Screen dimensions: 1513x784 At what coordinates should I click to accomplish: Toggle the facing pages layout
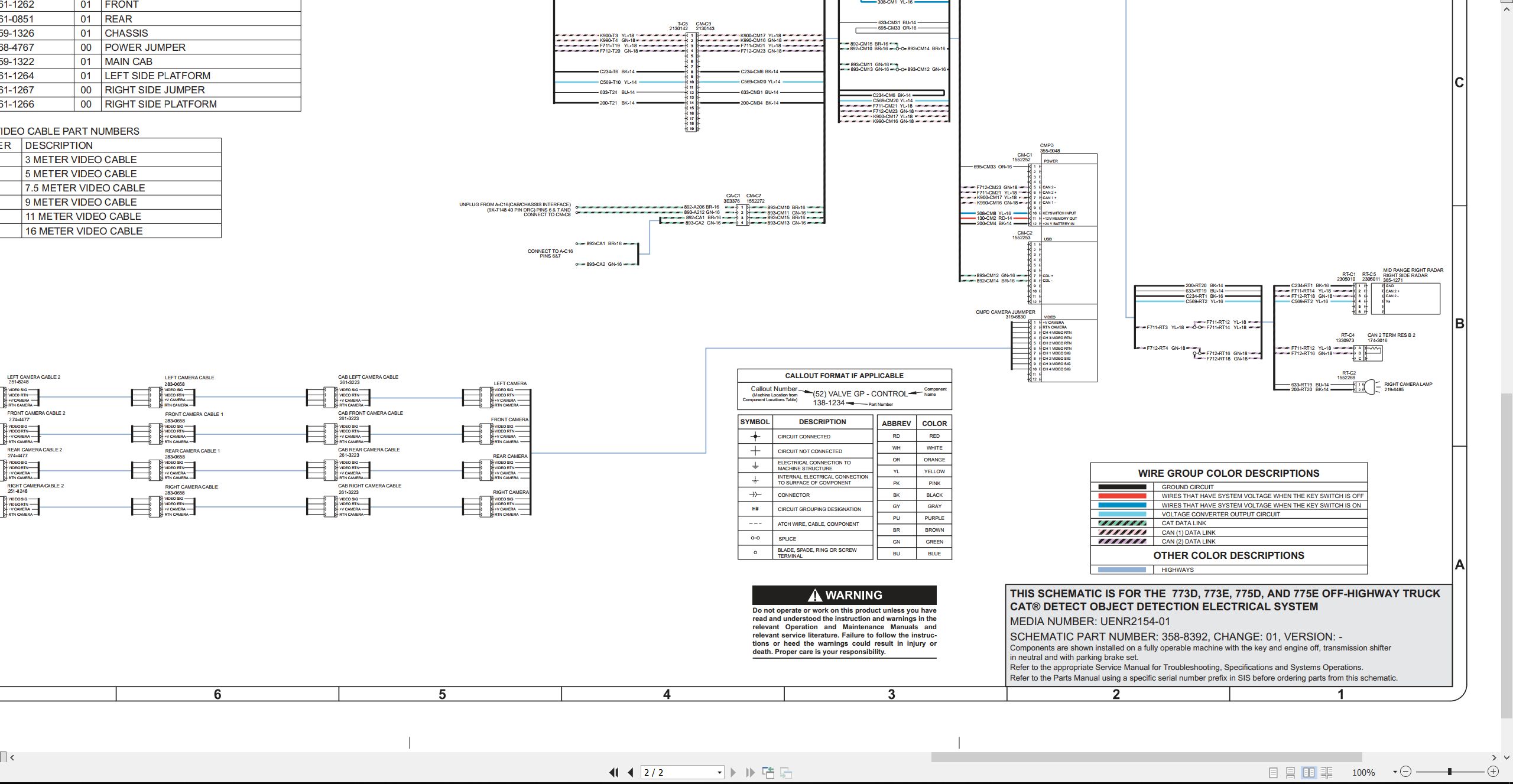[x=1309, y=772]
